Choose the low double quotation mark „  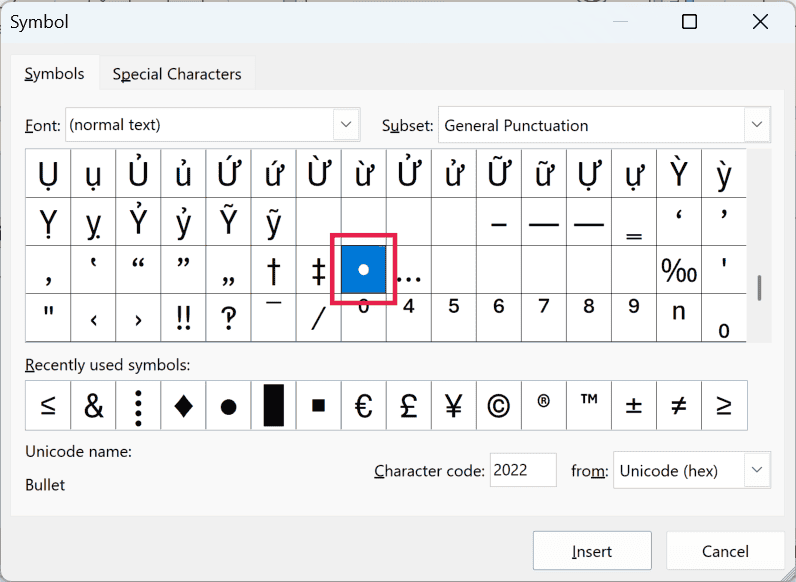(x=228, y=270)
